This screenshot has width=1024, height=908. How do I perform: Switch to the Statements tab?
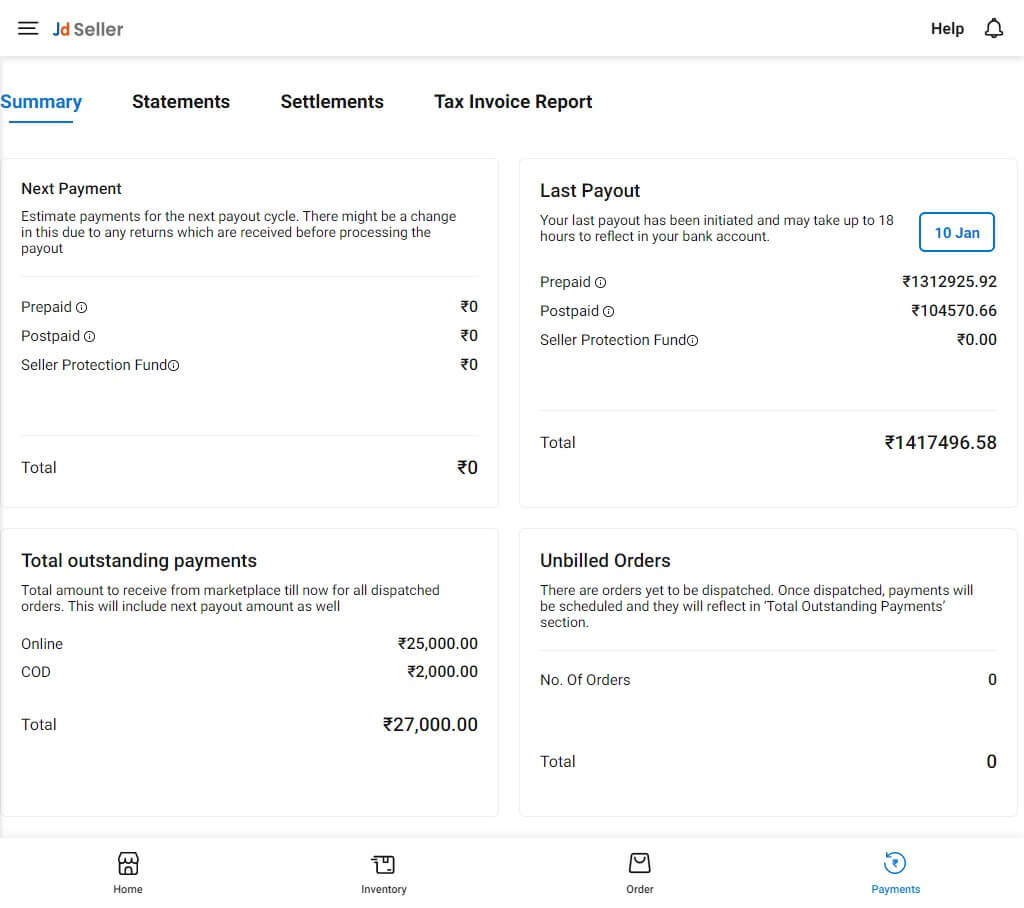coord(181,101)
